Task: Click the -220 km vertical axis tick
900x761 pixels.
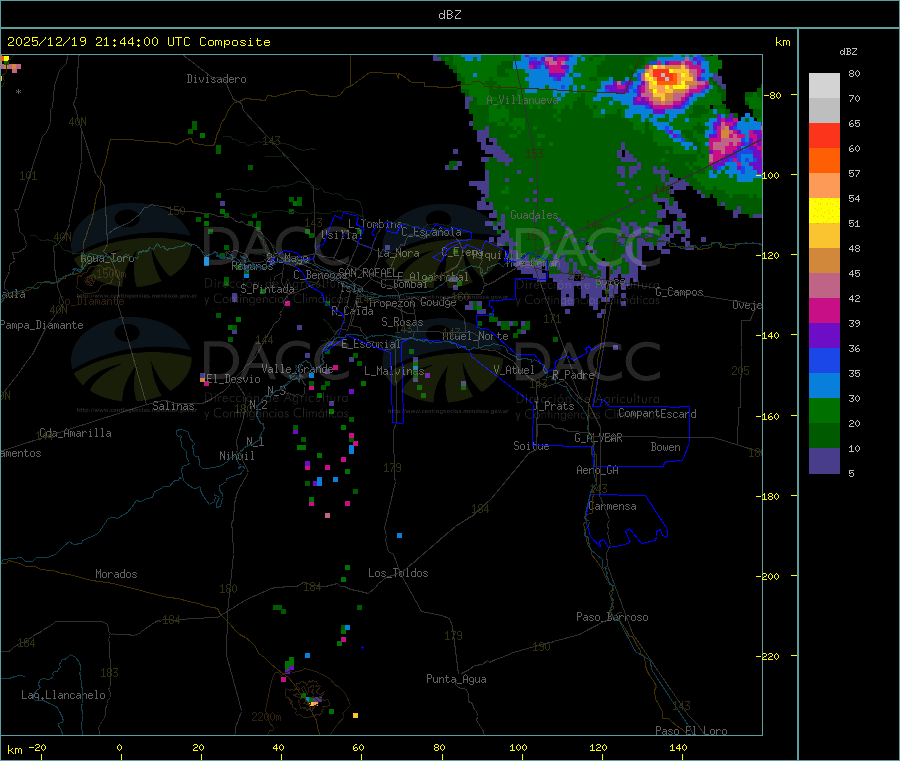Action: (769, 657)
